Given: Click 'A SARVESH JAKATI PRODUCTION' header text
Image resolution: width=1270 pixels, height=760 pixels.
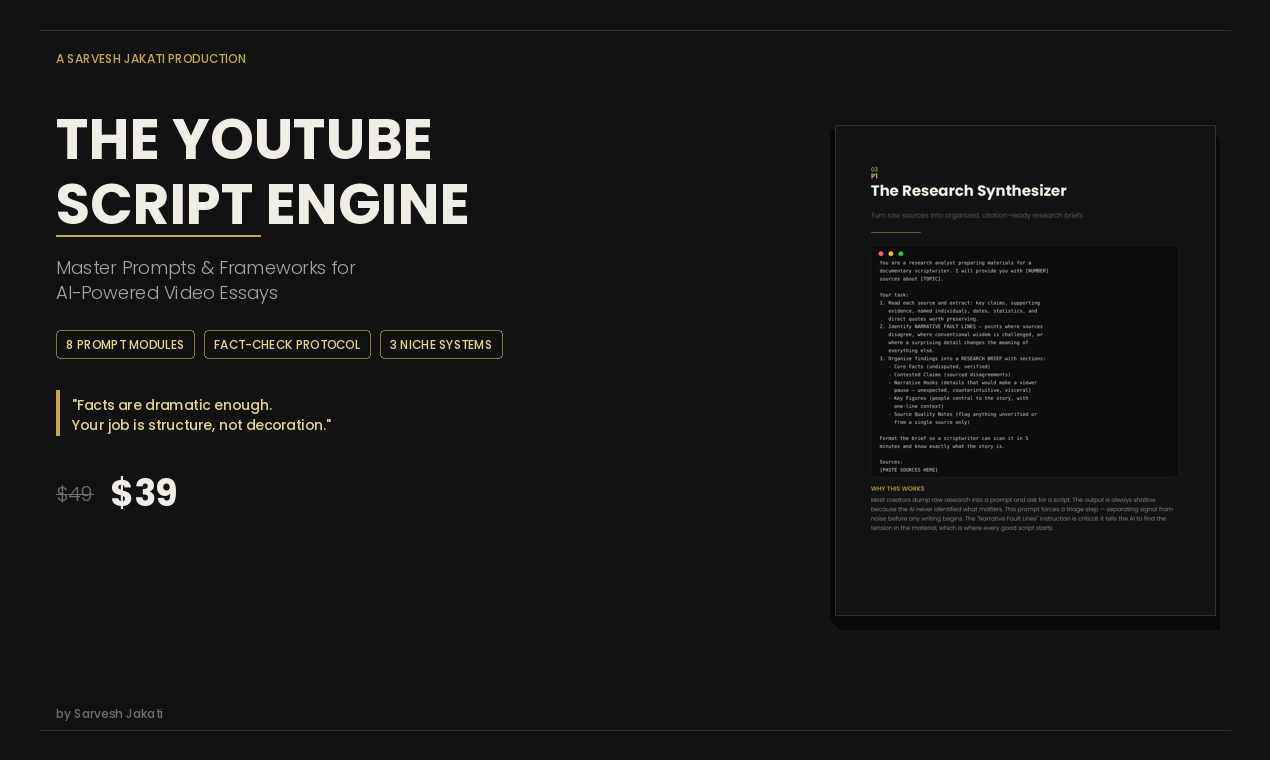Looking at the screenshot, I should point(151,59).
